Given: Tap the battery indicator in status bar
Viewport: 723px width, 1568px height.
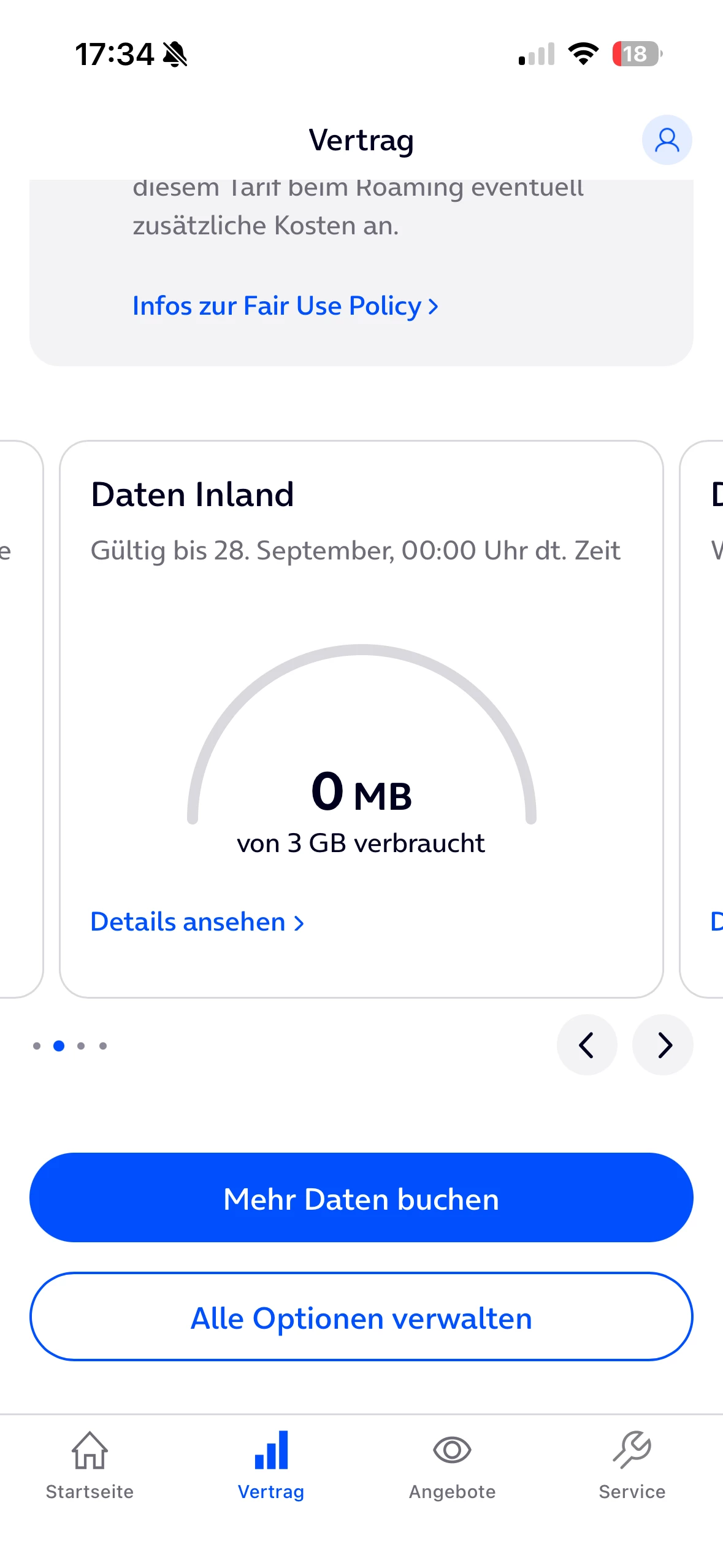Looking at the screenshot, I should point(637,54).
